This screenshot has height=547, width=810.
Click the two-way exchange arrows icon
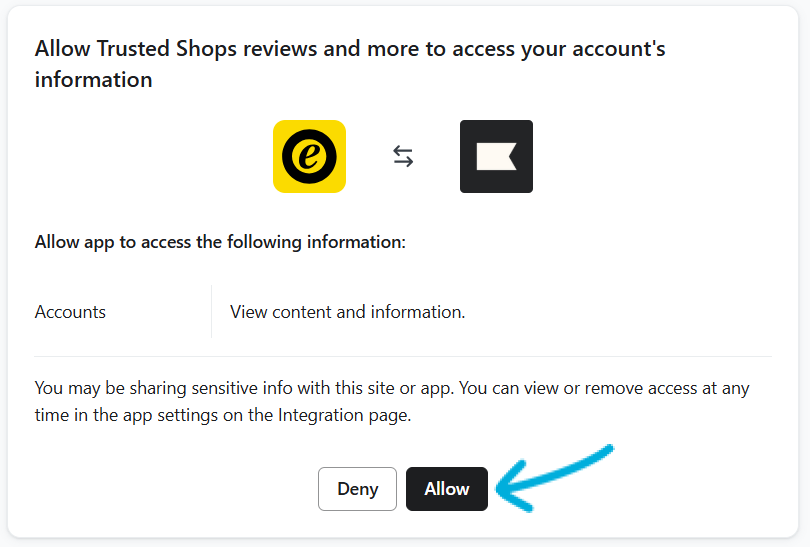(403, 156)
